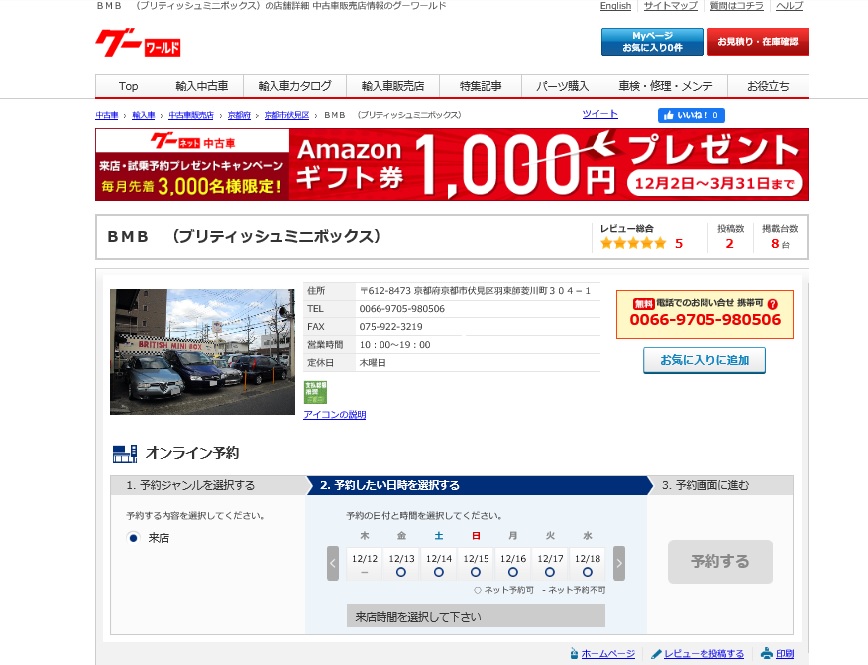Open the 輸入車カタログ navigation tab
Screen dimensions: 868x665
(294, 86)
